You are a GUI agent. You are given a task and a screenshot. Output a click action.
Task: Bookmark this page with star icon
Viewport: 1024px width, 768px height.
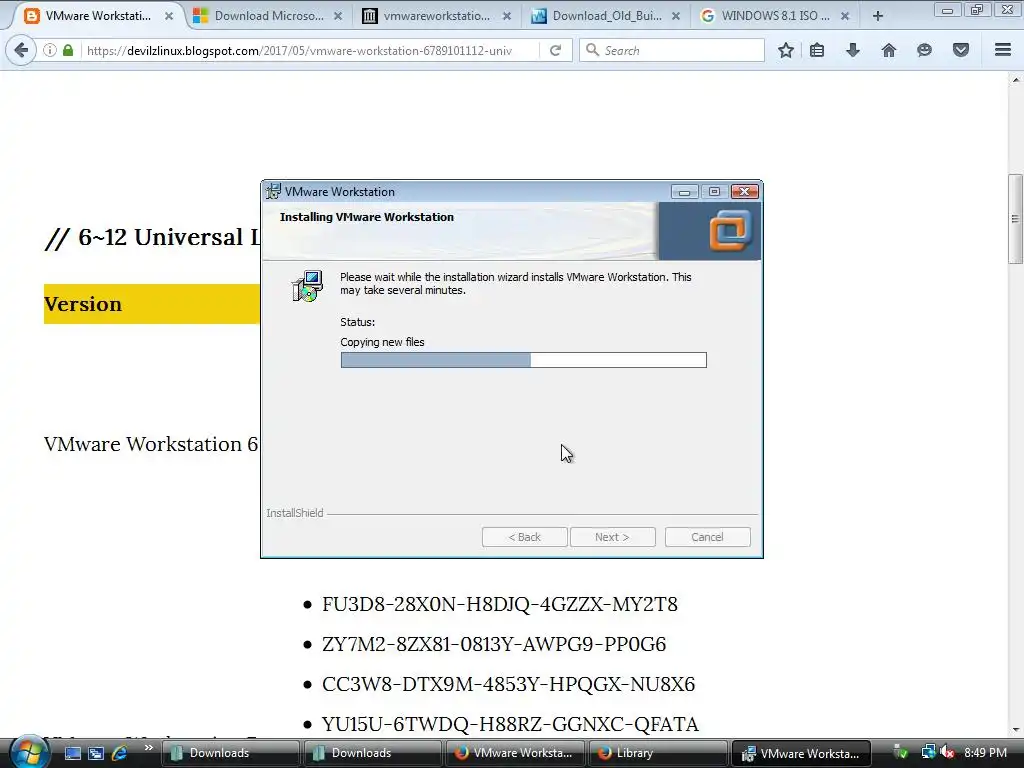pos(786,50)
